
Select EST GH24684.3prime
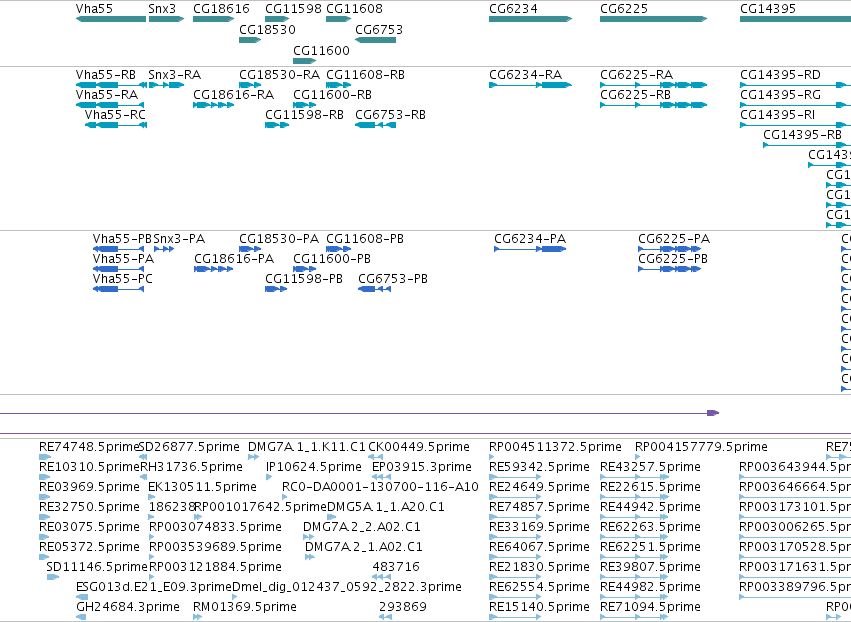[128, 607]
